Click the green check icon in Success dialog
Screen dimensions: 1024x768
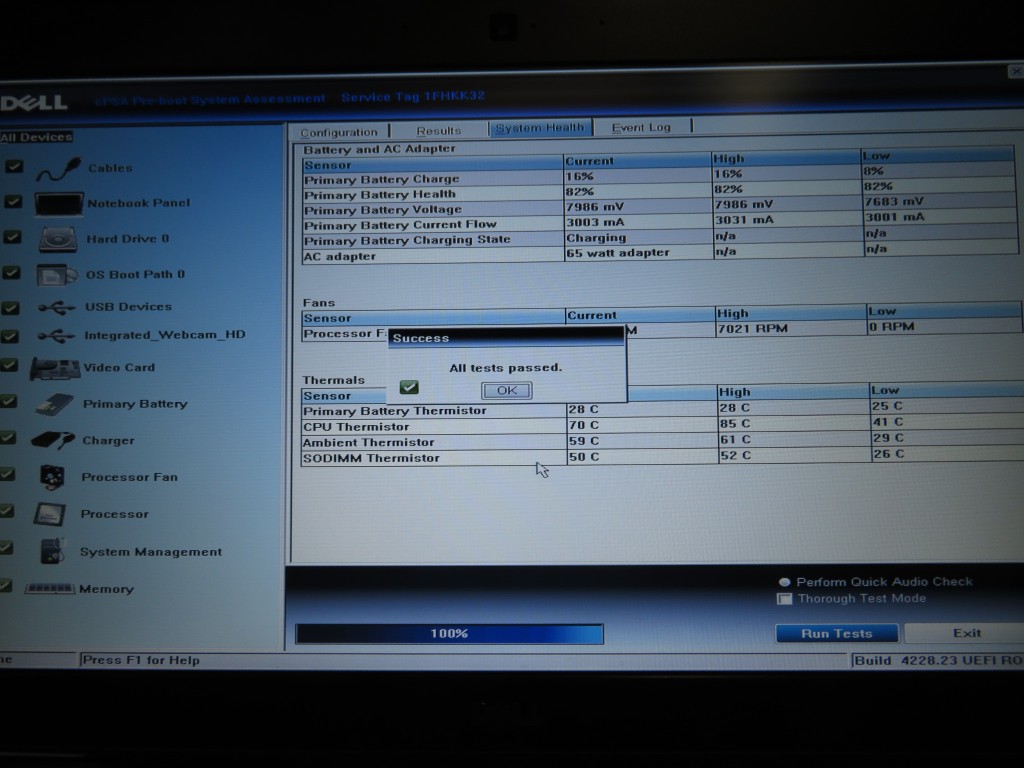pyautogui.click(x=409, y=387)
